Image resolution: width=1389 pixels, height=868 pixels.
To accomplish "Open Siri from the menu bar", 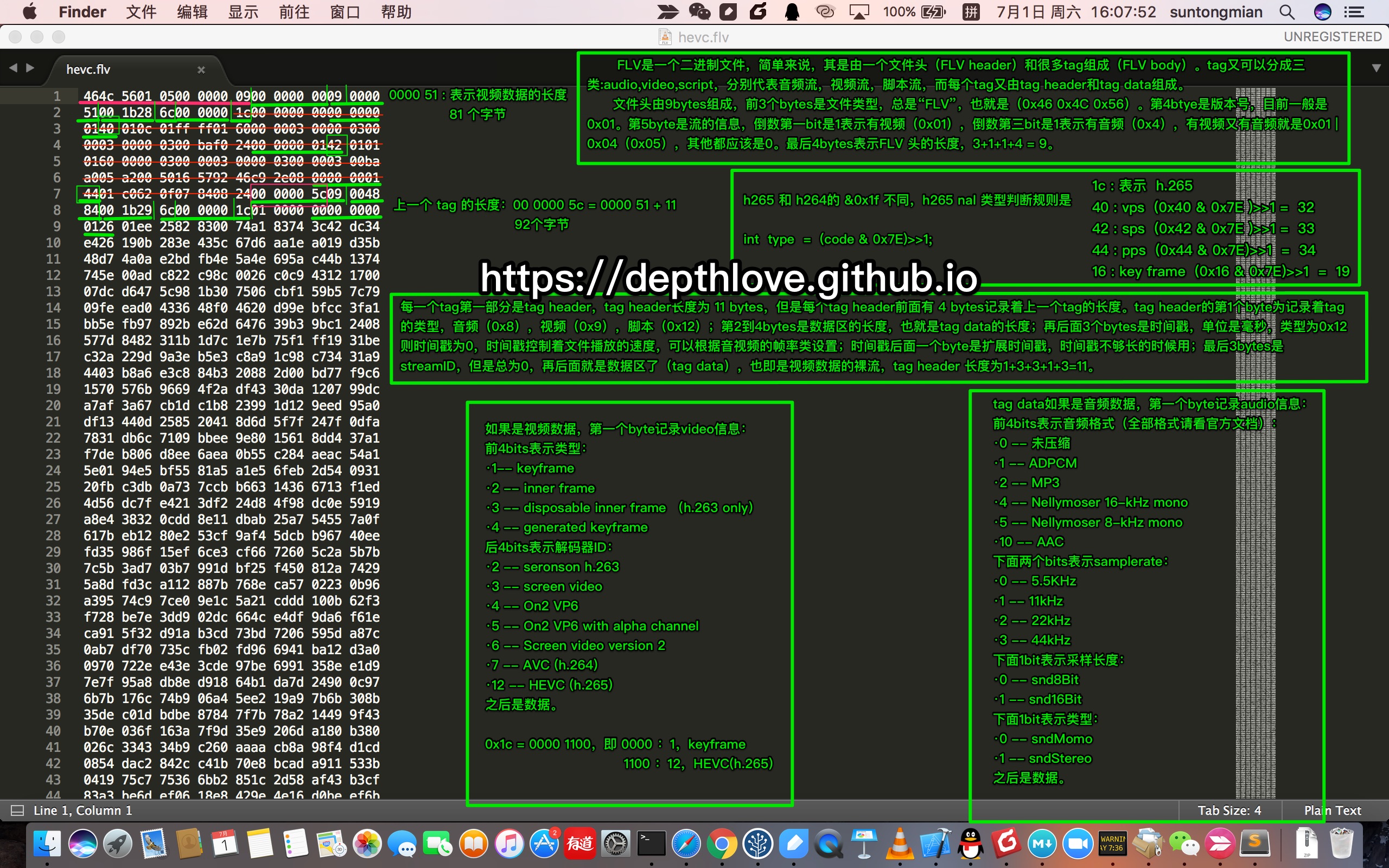I will (1322, 12).
